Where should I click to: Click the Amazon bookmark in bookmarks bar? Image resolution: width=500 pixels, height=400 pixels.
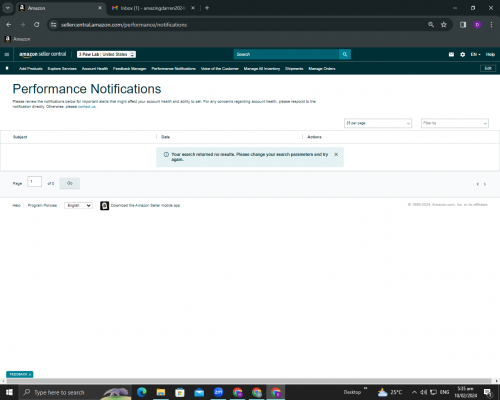pyautogui.click(x=18, y=39)
